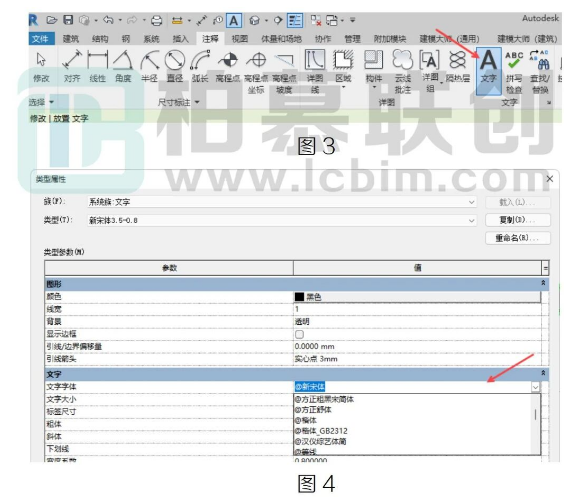Choose the 弧长 arc length tool
The width and height of the screenshot is (564, 497).
coord(200,67)
